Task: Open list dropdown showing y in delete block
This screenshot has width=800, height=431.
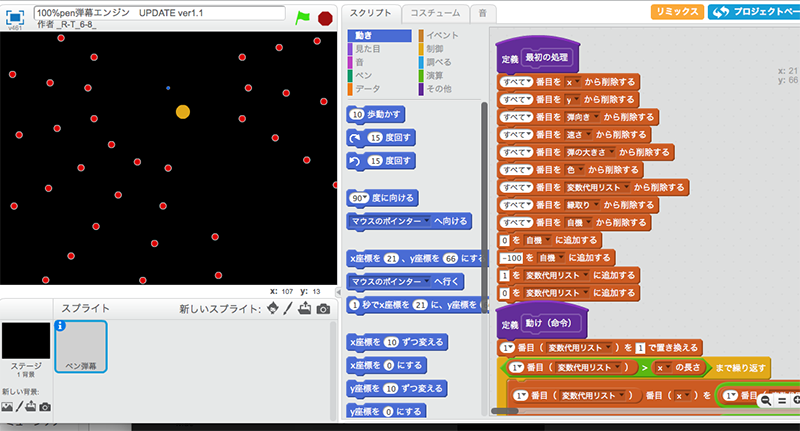Action: click(572, 99)
